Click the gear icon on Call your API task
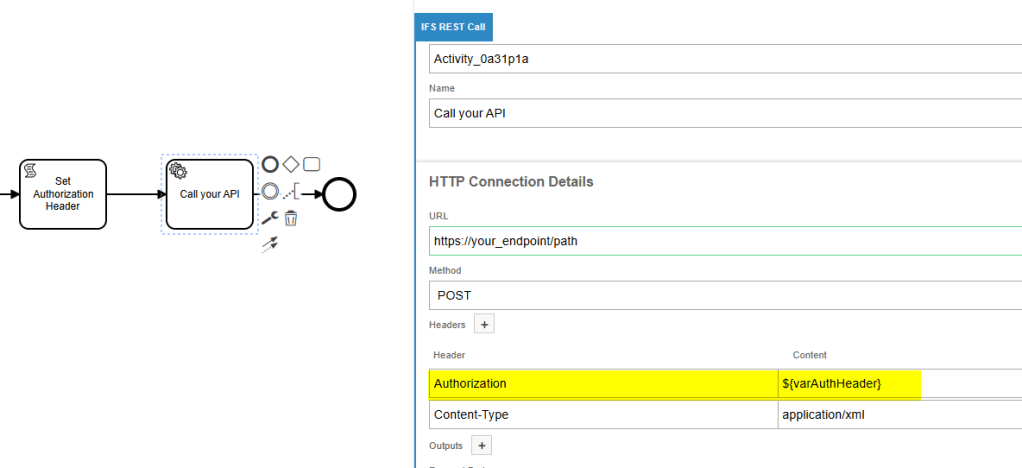Viewport: 1022px width, 468px height. pos(179,170)
